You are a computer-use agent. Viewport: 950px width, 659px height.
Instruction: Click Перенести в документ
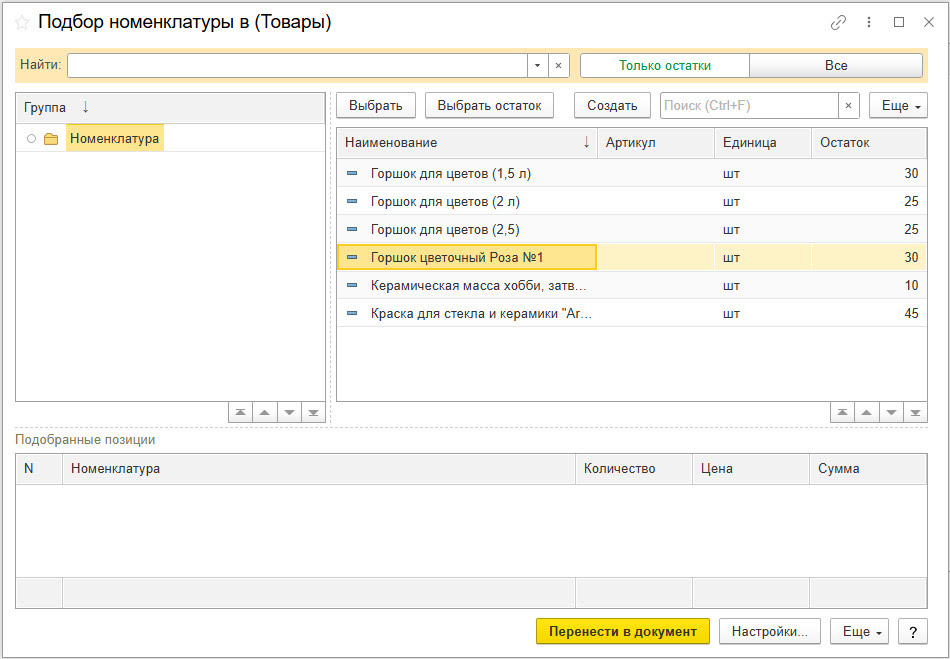click(623, 632)
